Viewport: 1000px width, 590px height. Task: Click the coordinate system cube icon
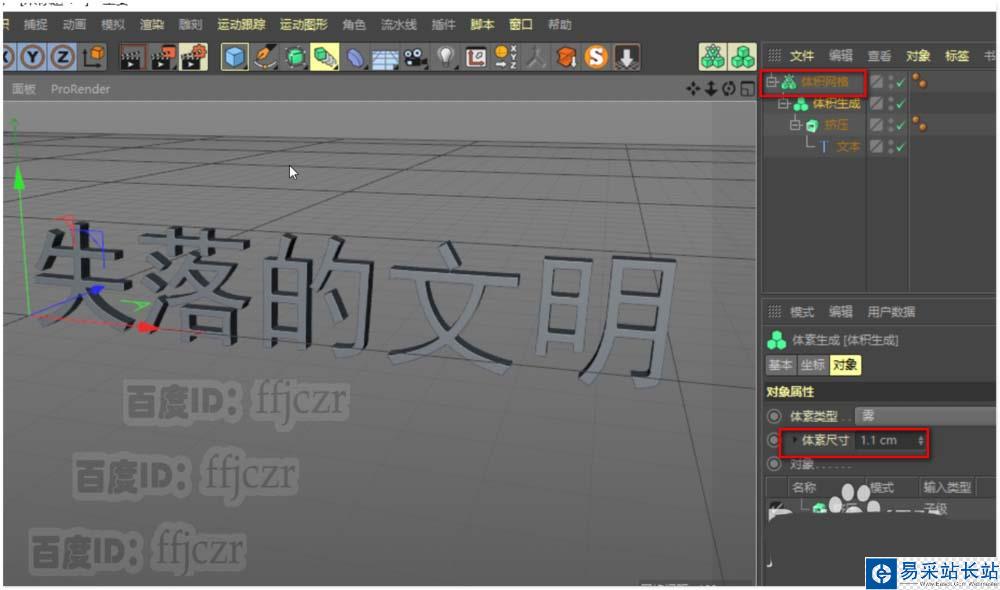click(x=94, y=57)
